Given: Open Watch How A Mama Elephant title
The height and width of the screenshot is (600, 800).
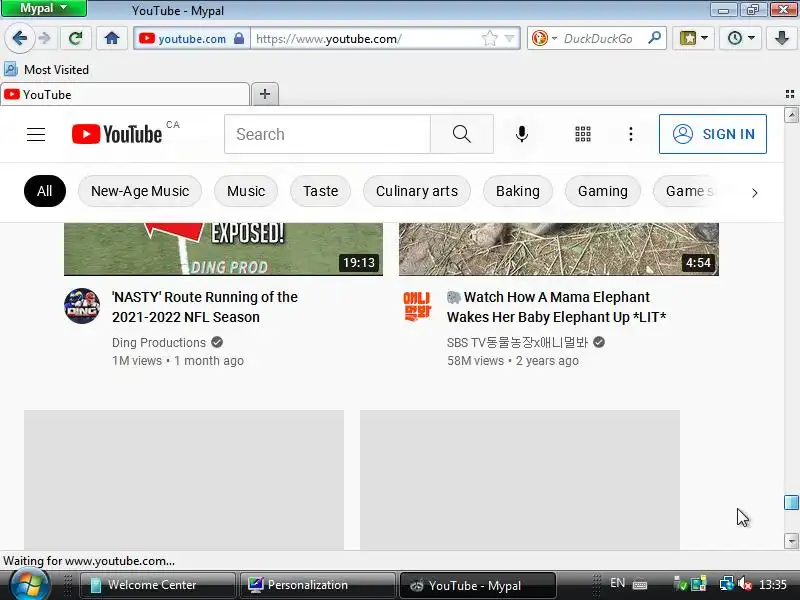Looking at the screenshot, I should click(557, 307).
